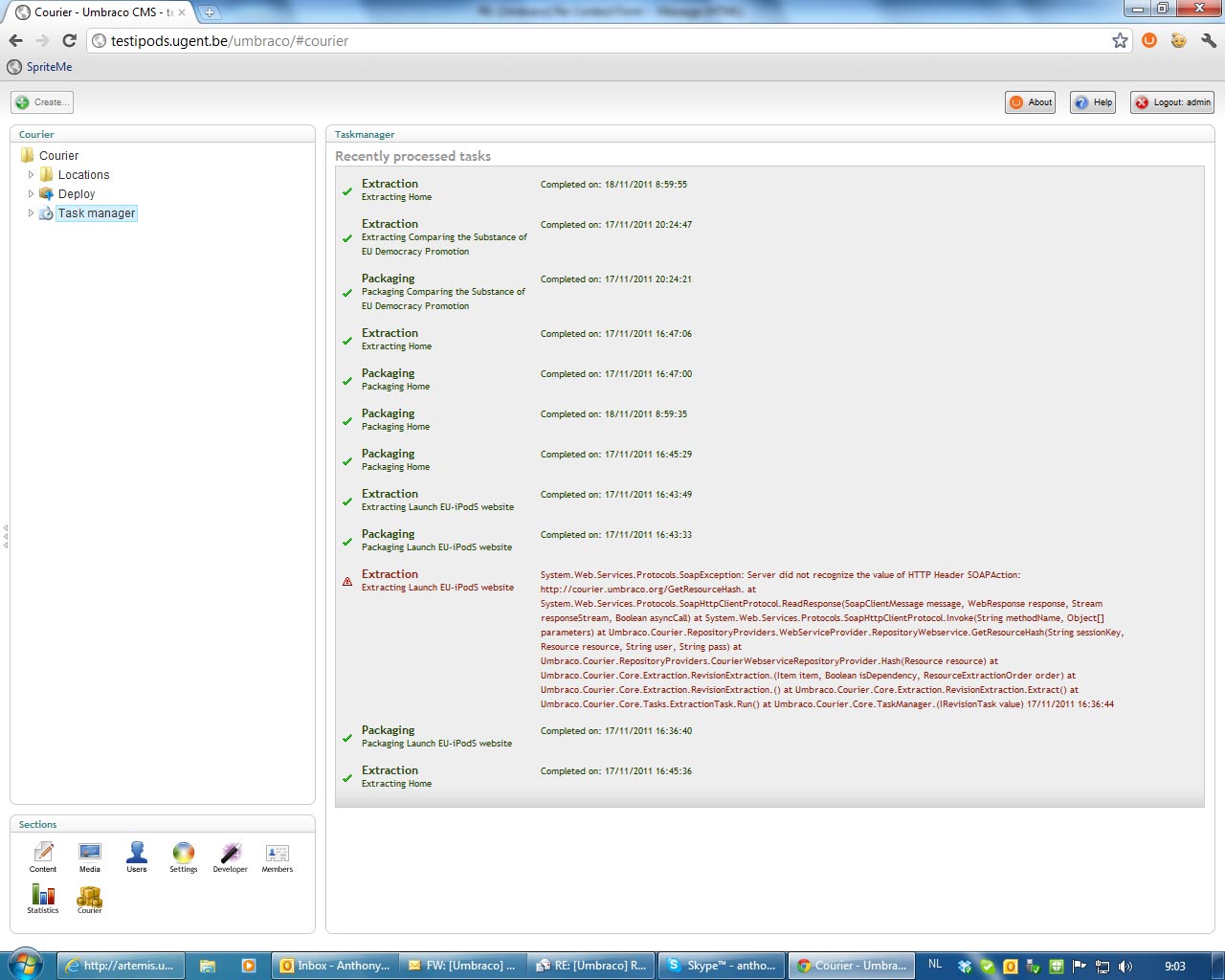Click the address bar URL field

pos(608,40)
